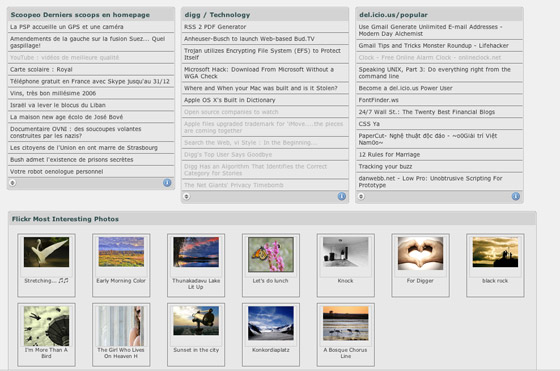The image size is (560, 371).
Task: Open the 'Let's do lunch' butterfly thumbnail
Action: point(271,255)
